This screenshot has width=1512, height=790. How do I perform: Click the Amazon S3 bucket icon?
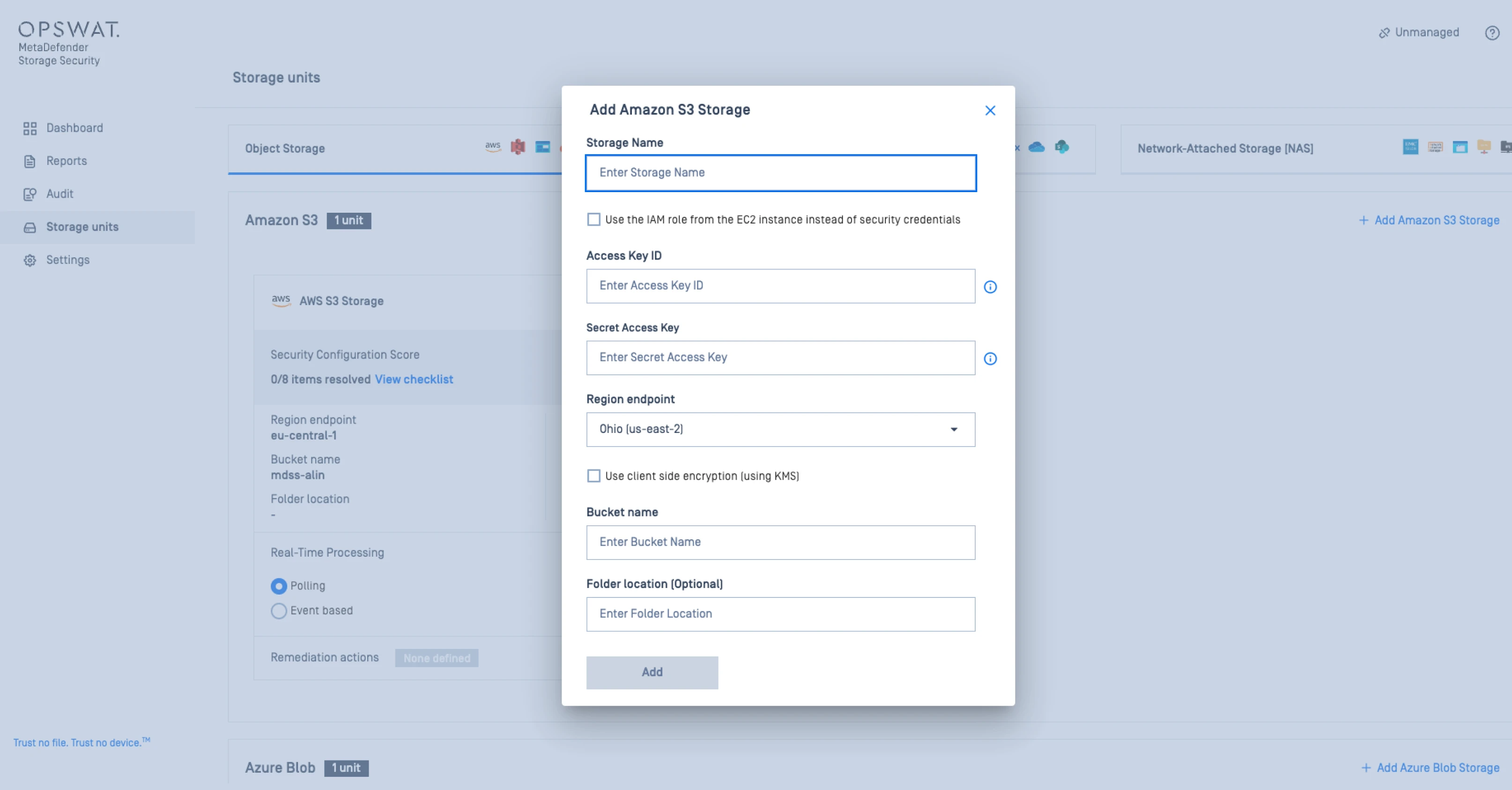coord(518,147)
